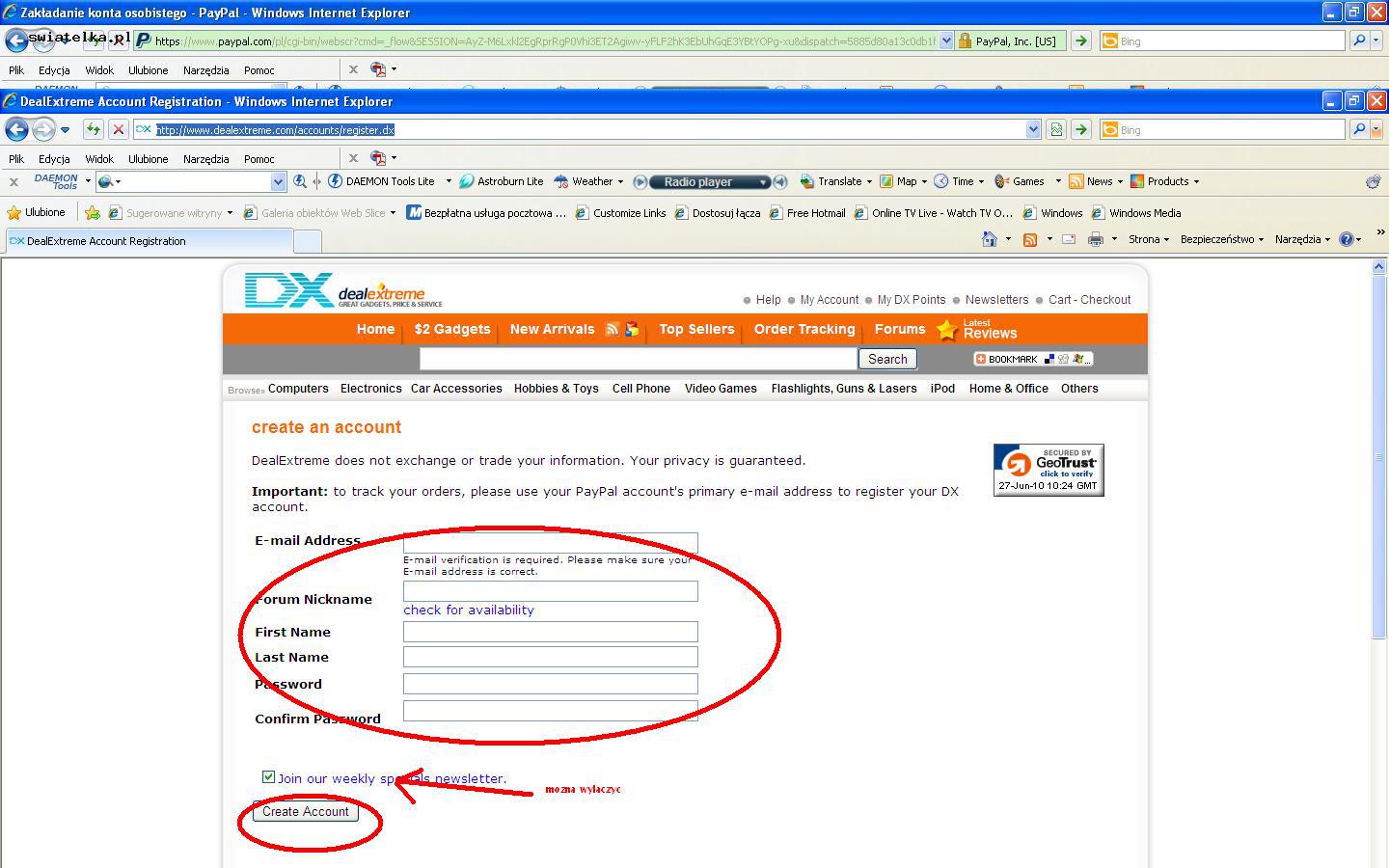Image resolution: width=1389 pixels, height=868 pixels.
Task: Open the Bezpieczeństwo safety dropdown
Action: 1222,239
